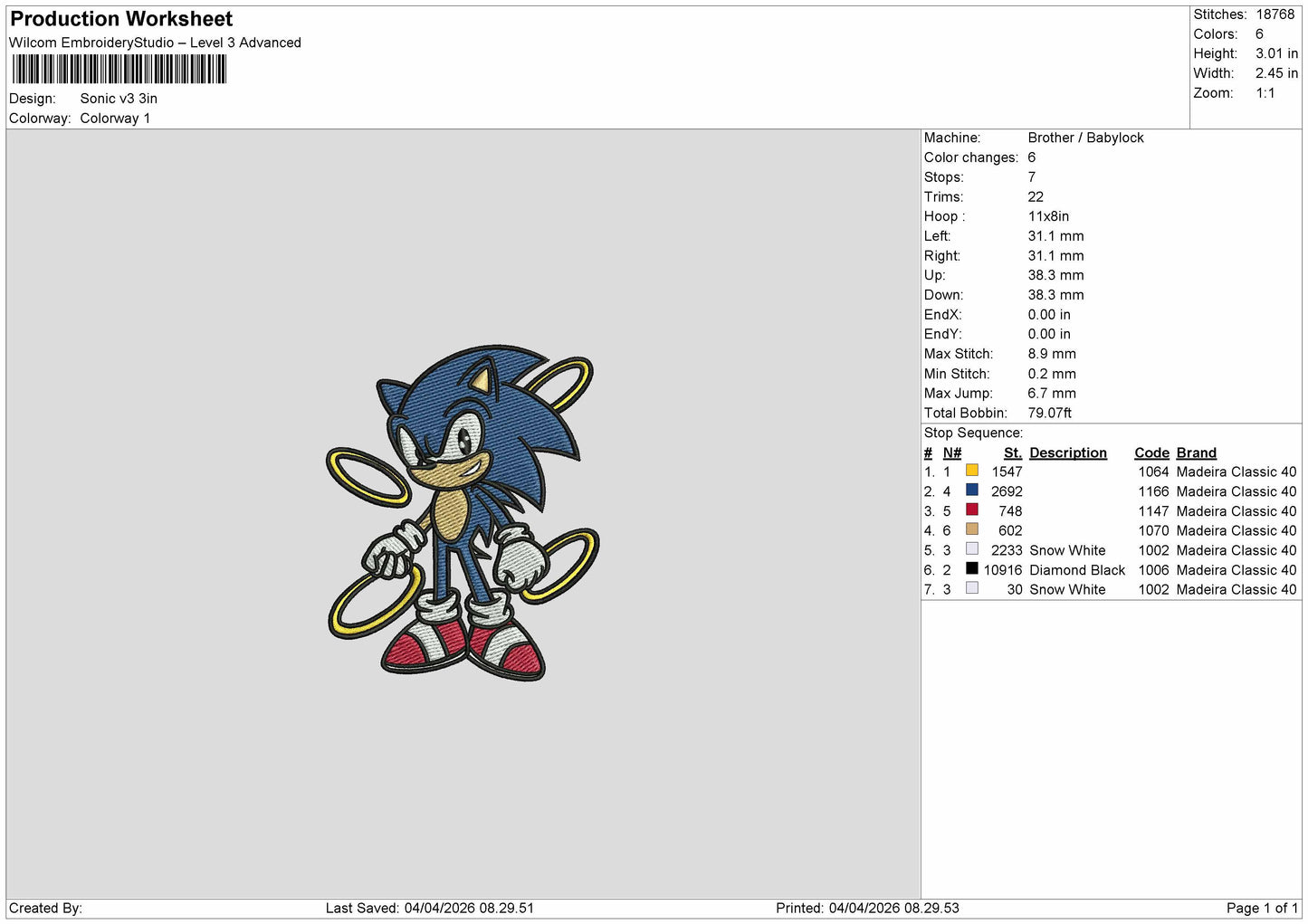1308x924 pixels.
Task: Click thread code 1147
Action: [x=1153, y=511]
